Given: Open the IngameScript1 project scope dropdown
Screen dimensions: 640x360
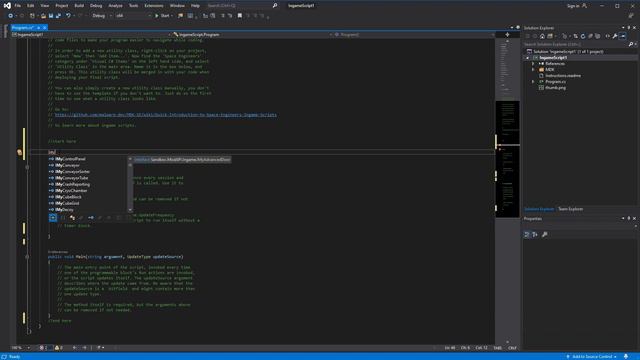Looking at the screenshot, I should (90, 35).
